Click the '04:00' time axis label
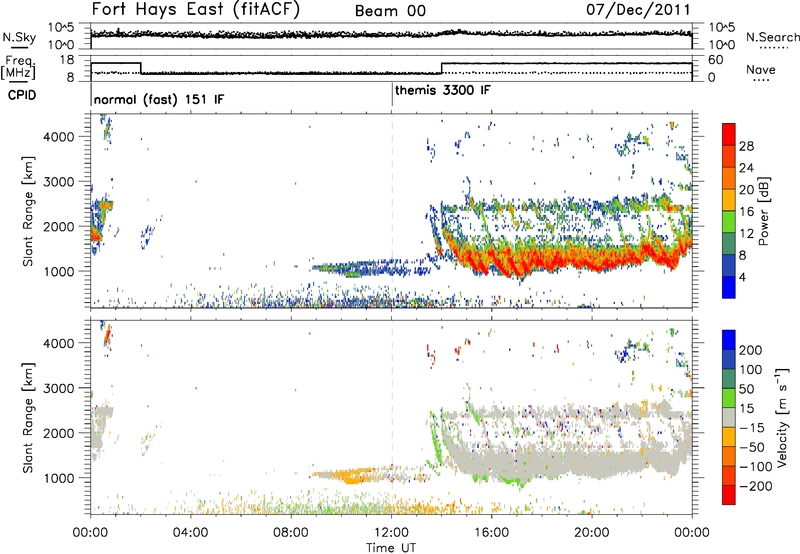Image resolution: width=800 pixels, height=554 pixels. point(191,533)
